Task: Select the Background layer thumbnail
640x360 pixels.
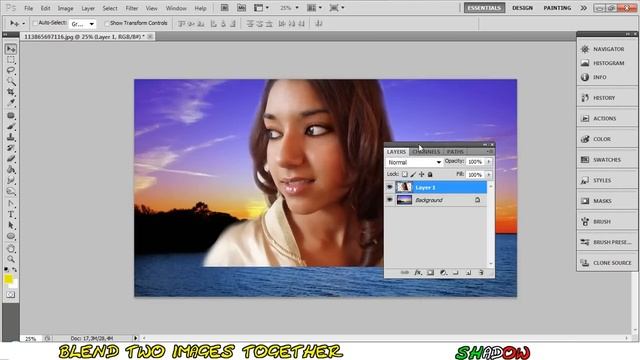Action: click(404, 200)
